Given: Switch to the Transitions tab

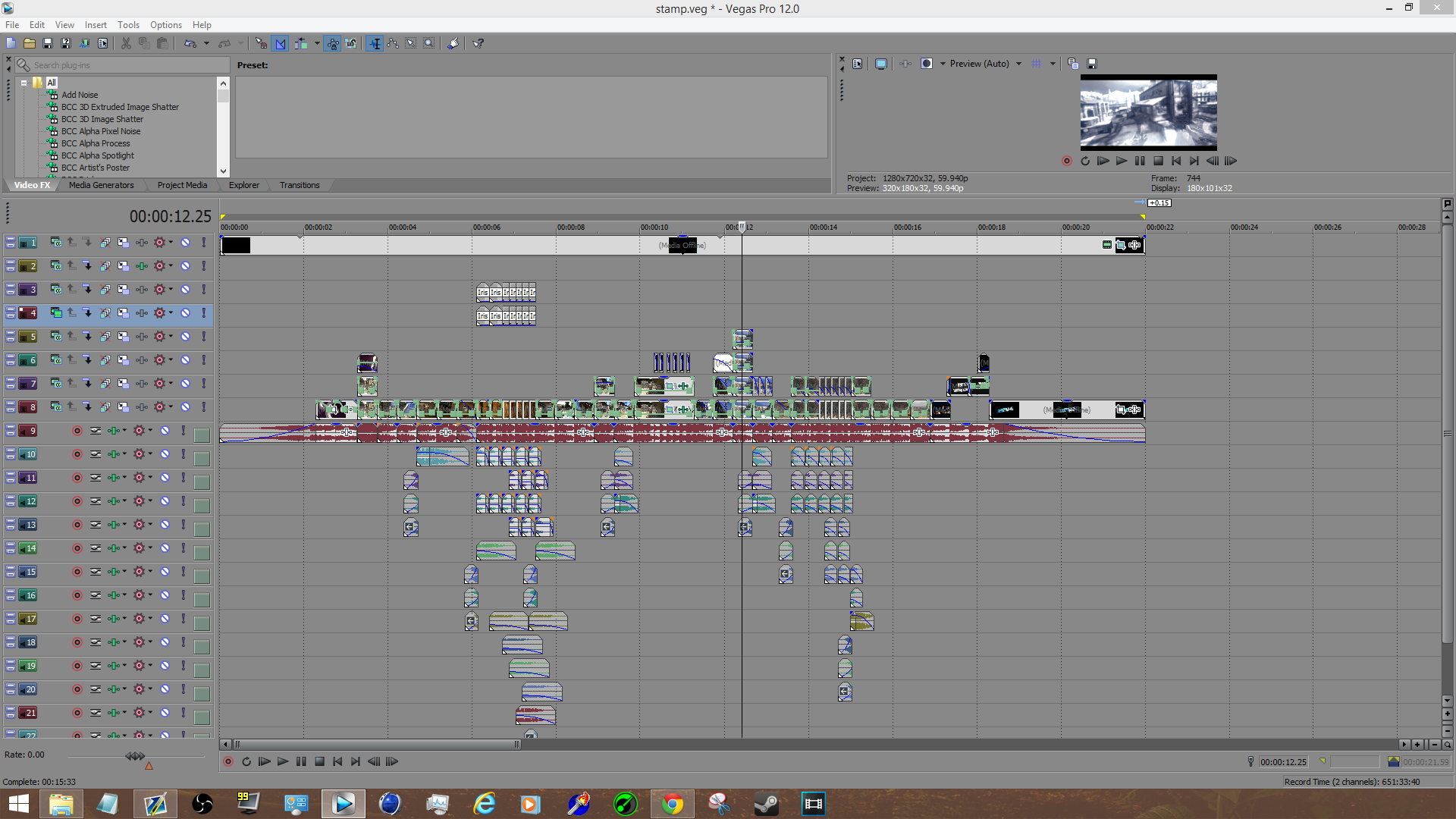Looking at the screenshot, I should click(x=300, y=185).
